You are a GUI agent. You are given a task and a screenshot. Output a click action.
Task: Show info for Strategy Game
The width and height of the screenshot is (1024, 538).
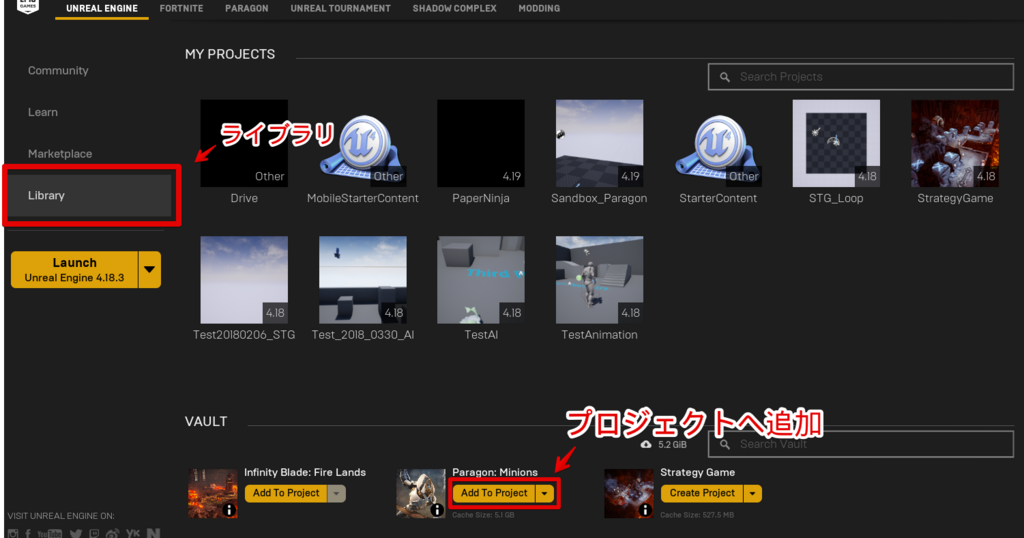point(645,510)
